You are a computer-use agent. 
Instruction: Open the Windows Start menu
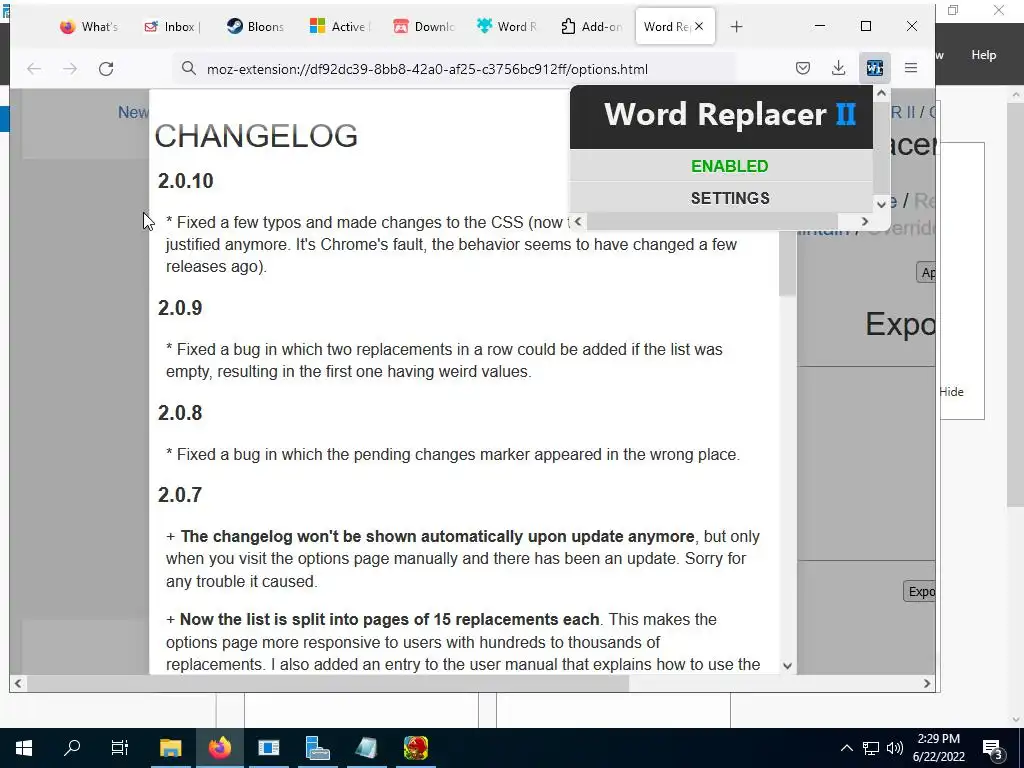[x=24, y=748]
